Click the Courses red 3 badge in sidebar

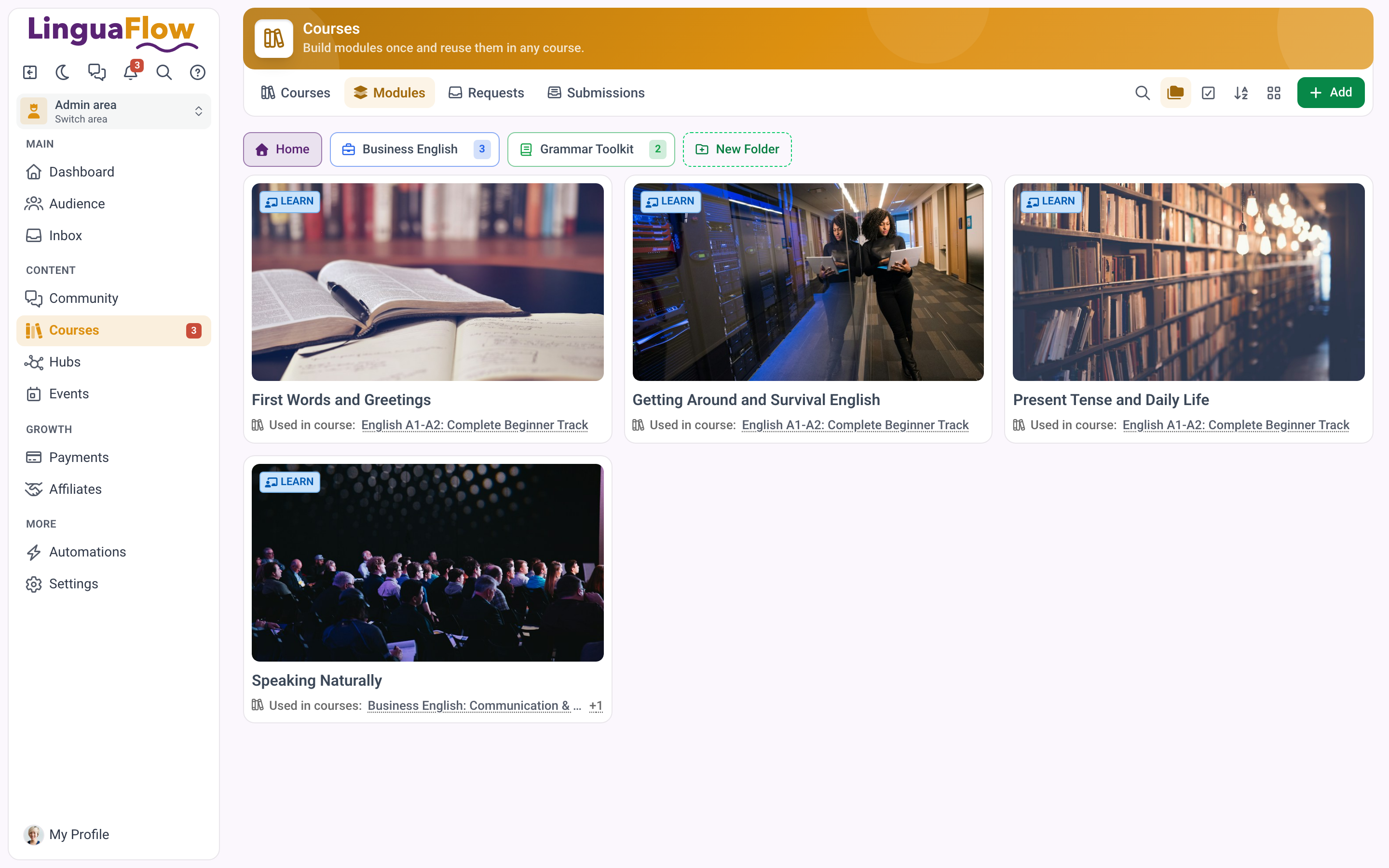[193, 331]
